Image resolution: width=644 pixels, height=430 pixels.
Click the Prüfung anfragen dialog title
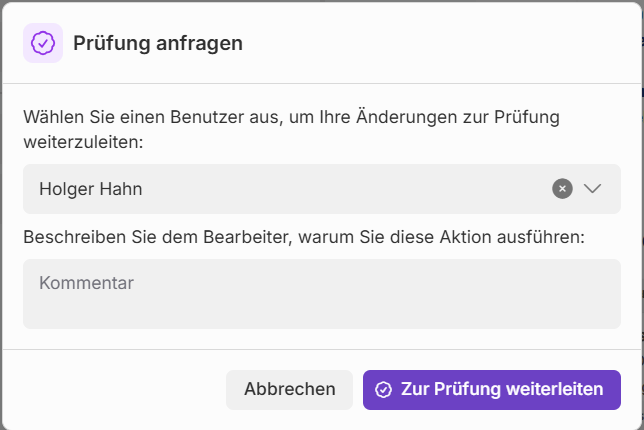pyautogui.click(x=158, y=43)
